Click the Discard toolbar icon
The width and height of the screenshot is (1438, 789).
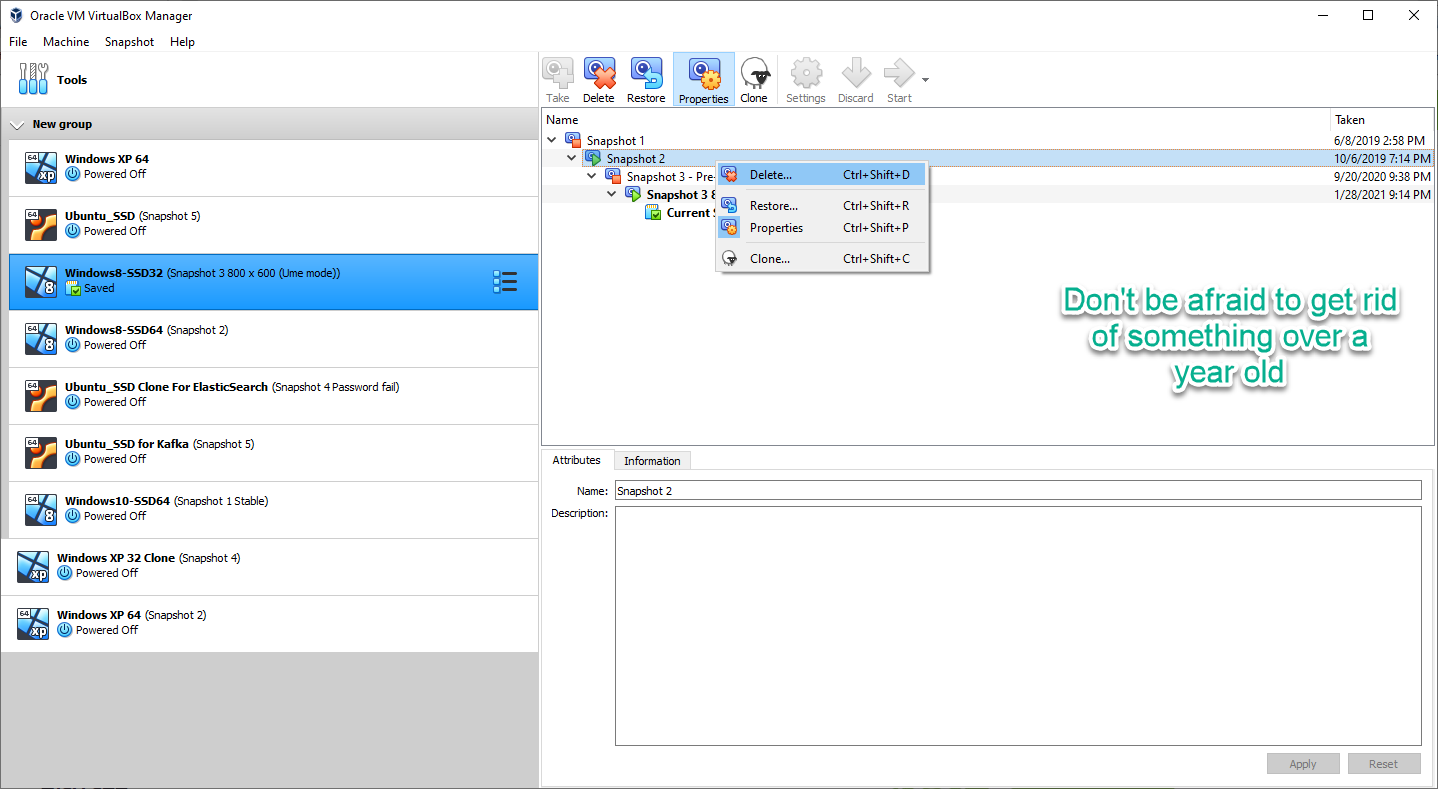[x=856, y=74]
